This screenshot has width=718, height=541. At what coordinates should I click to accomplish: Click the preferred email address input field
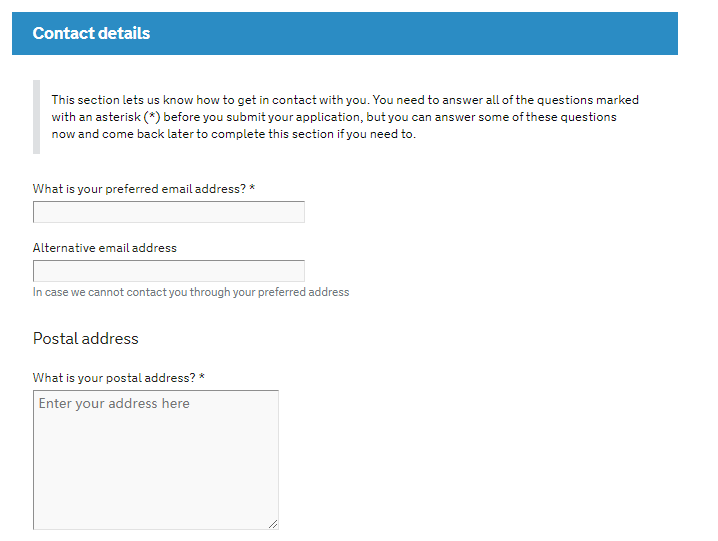tap(168, 212)
